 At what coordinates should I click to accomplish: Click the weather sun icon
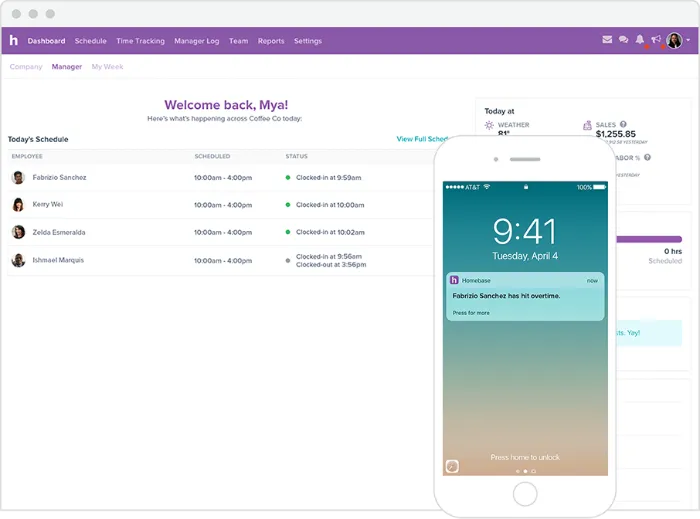489,126
